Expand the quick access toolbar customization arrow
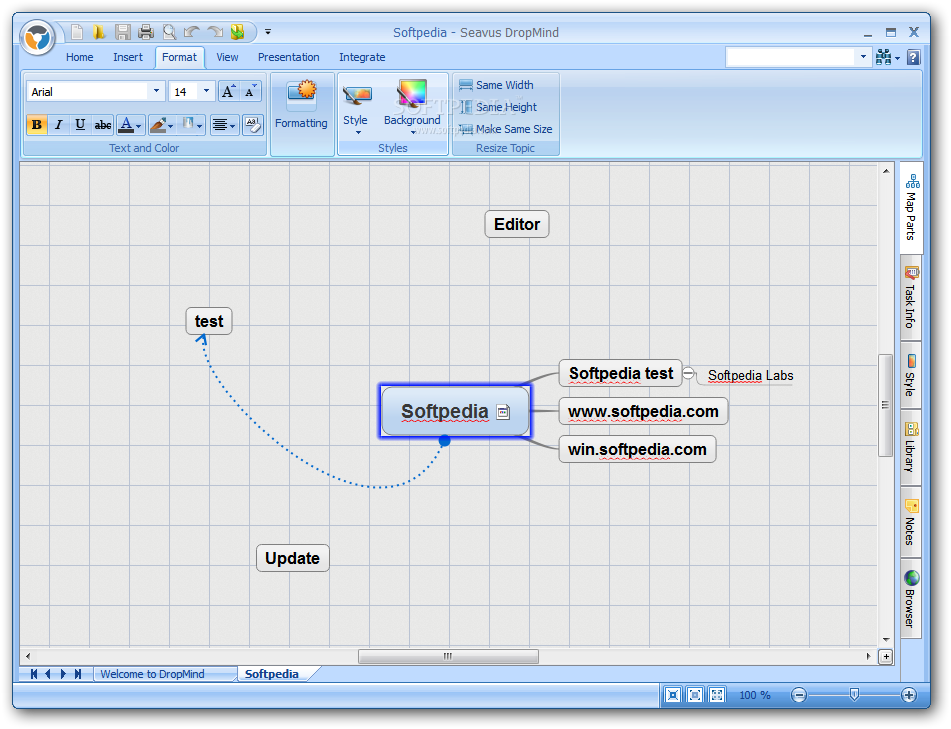Viewport: 951px width, 729px height. coord(267,32)
